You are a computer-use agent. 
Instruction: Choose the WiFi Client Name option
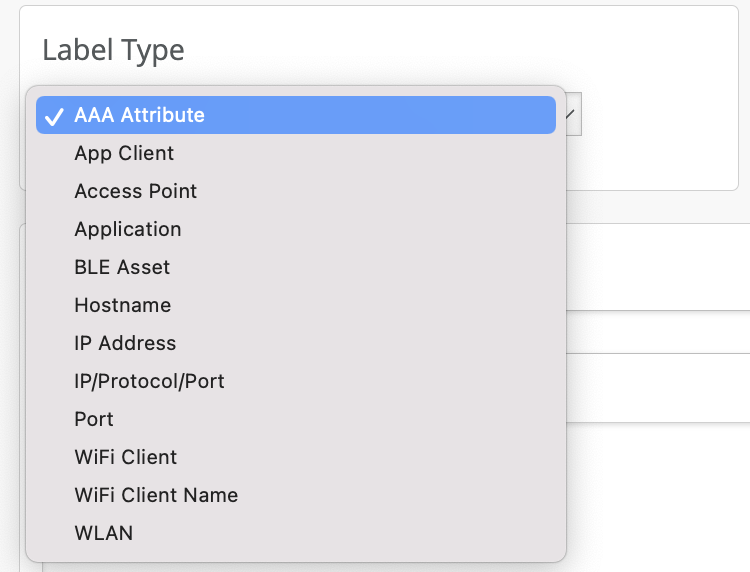[156, 495]
